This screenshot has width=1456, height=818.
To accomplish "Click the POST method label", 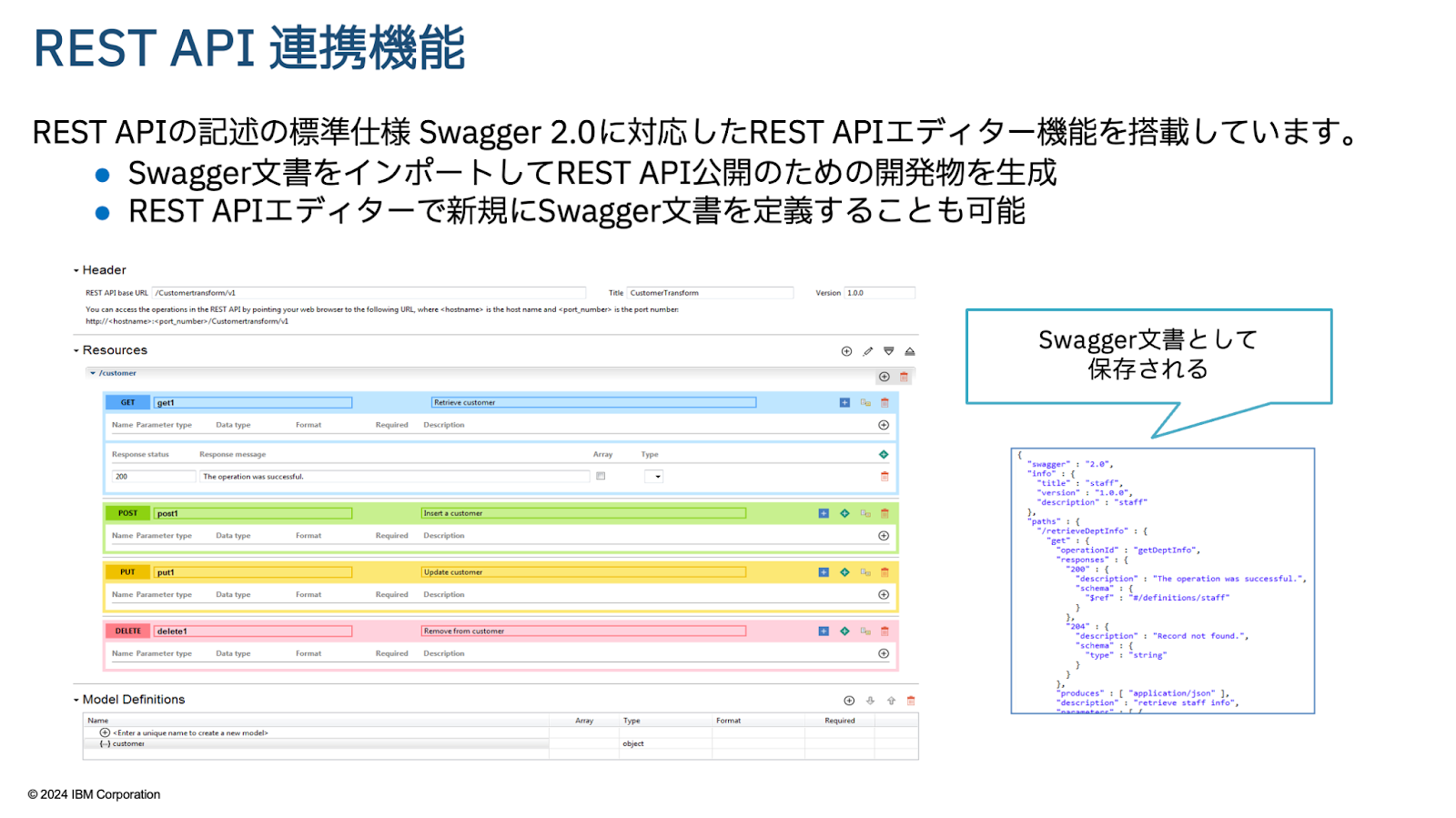I will [x=127, y=513].
